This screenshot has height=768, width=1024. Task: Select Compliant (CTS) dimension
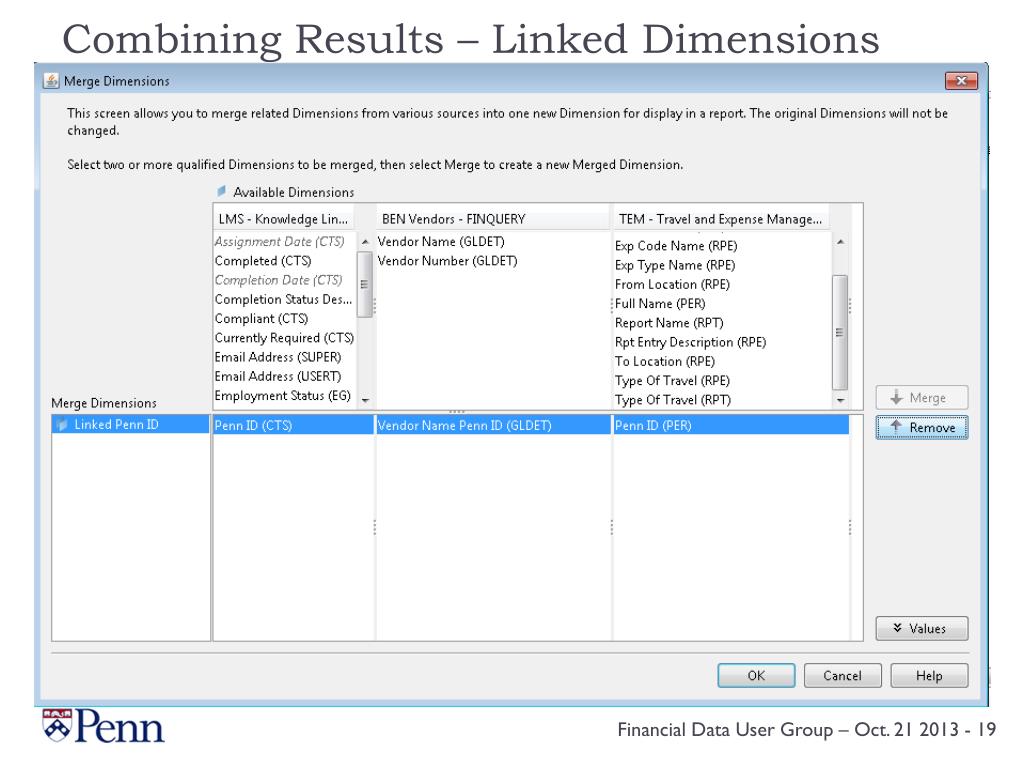(x=261, y=319)
